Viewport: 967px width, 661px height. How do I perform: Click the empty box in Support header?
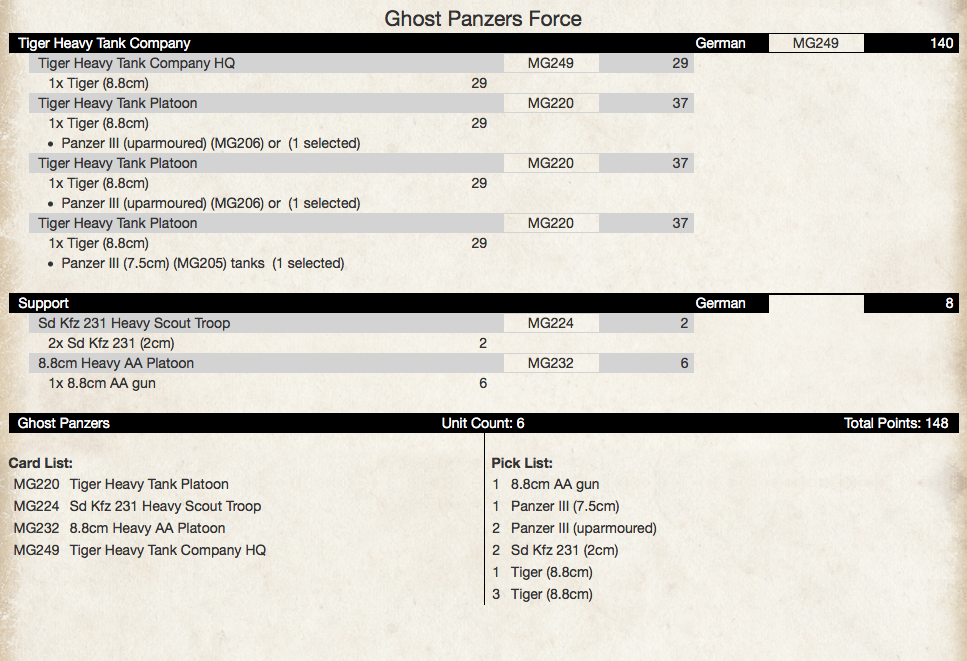(x=816, y=303)
